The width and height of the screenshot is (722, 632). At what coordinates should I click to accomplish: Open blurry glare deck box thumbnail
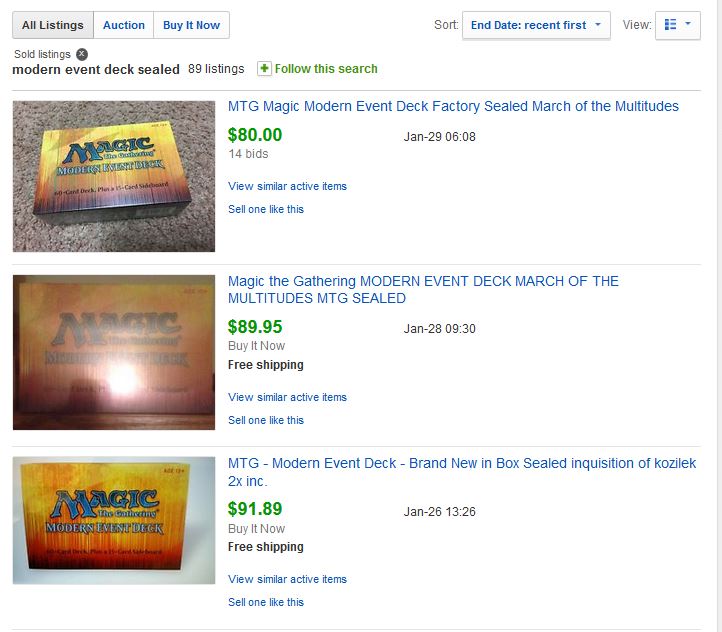(114, 353)
